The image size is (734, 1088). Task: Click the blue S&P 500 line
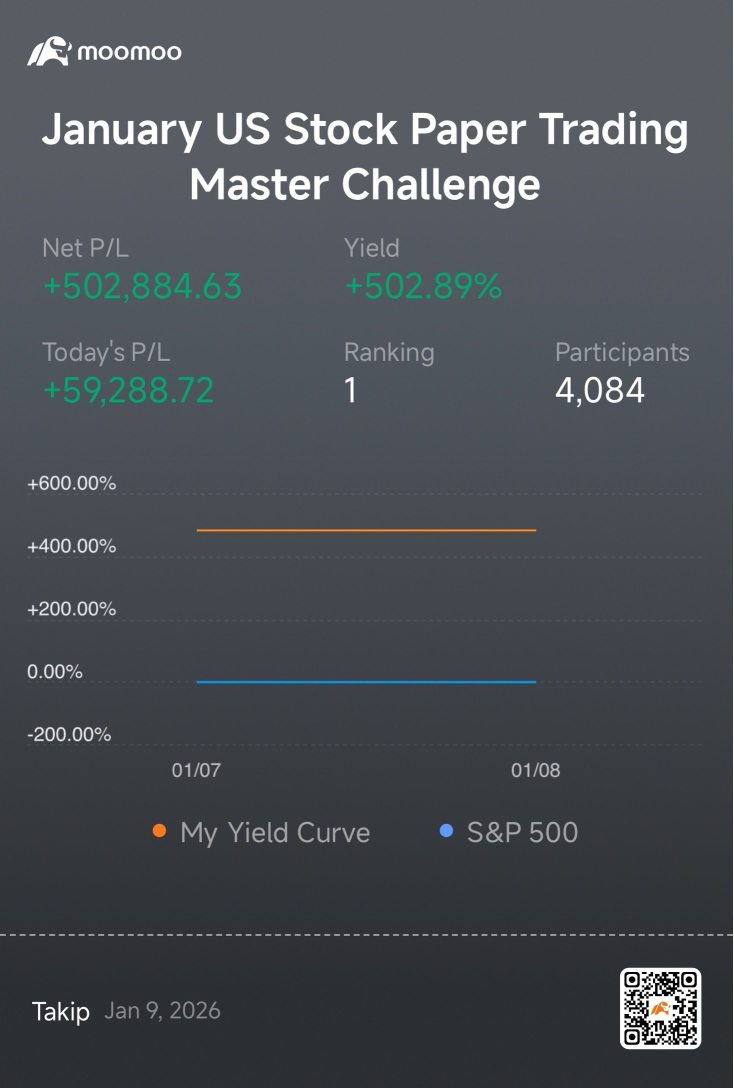[x=366, y=682]
